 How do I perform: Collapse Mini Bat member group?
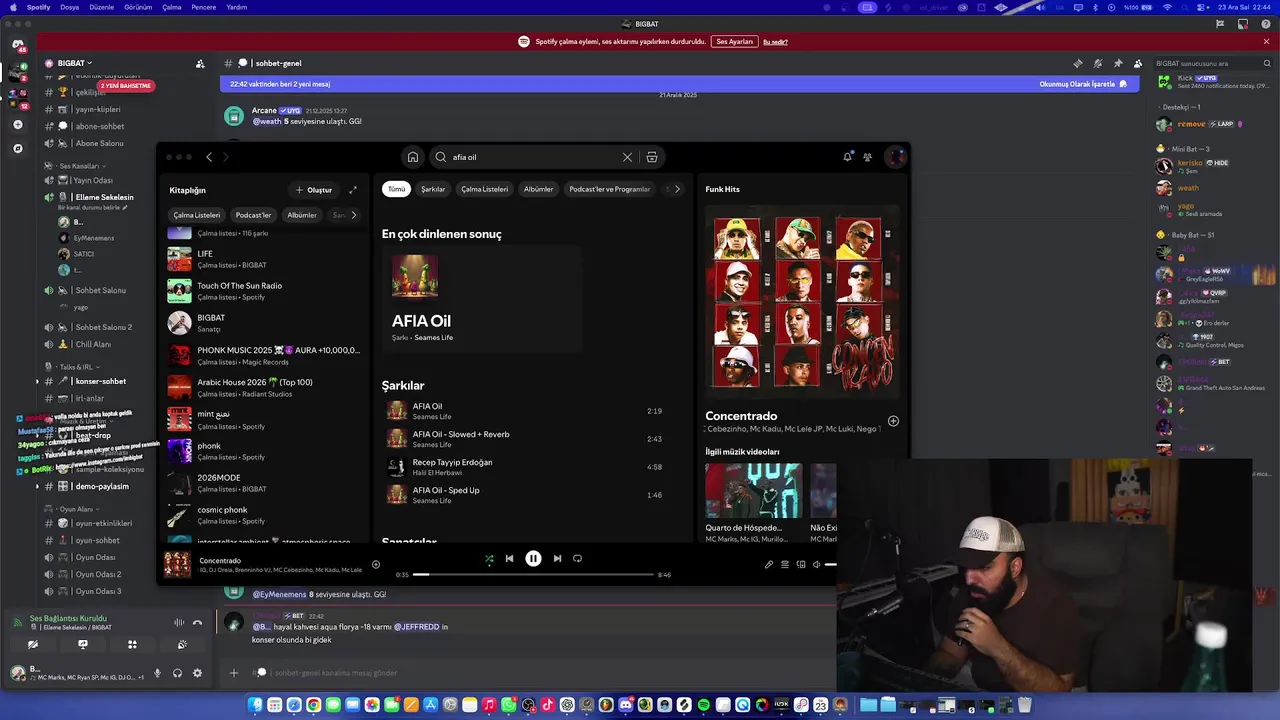(1184, 149)
